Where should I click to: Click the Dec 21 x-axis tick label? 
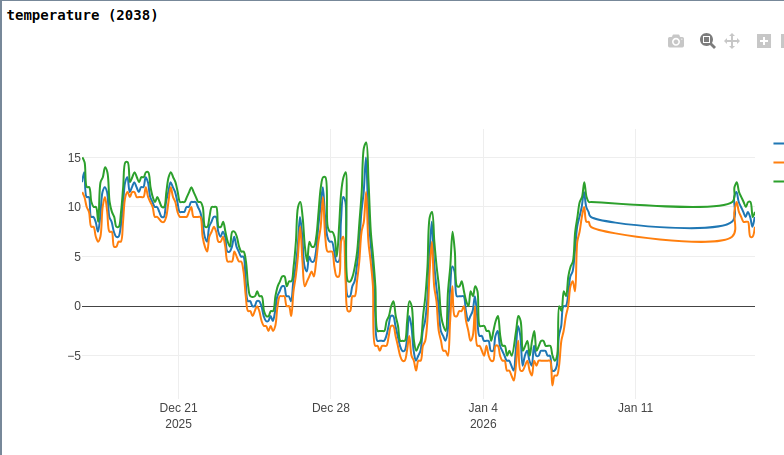click(x=178, y=408)
